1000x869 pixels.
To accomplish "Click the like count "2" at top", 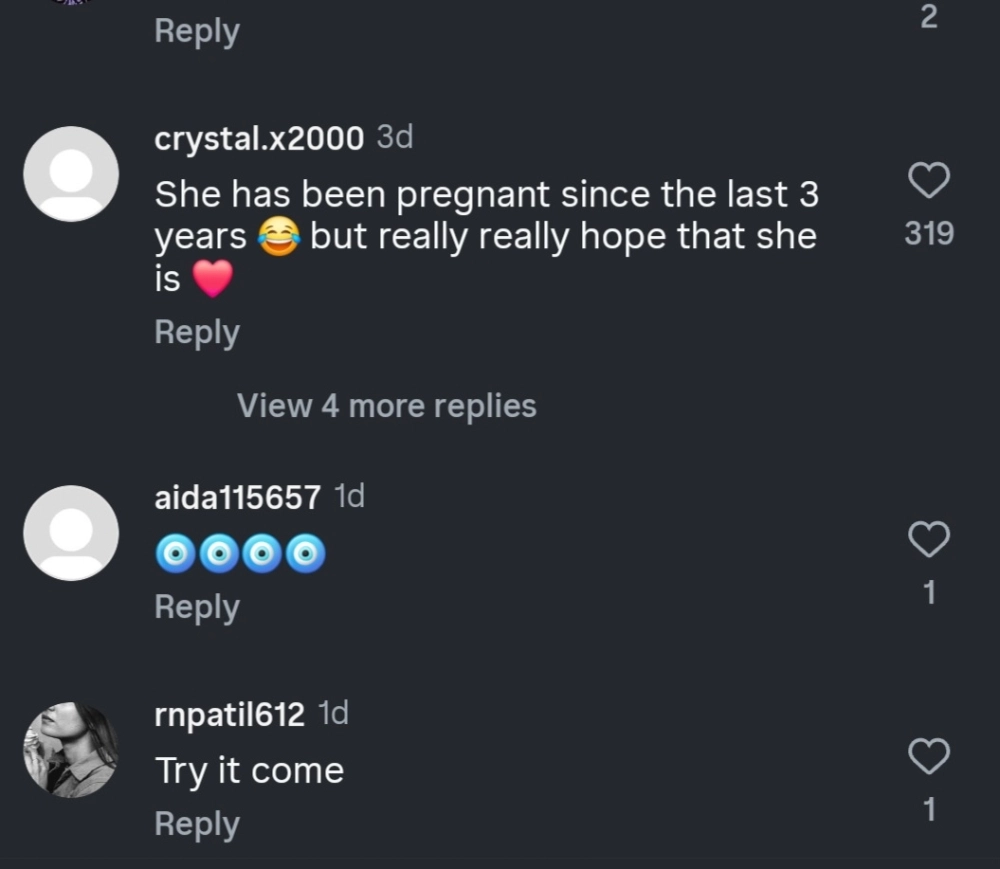I will point(929,18).
